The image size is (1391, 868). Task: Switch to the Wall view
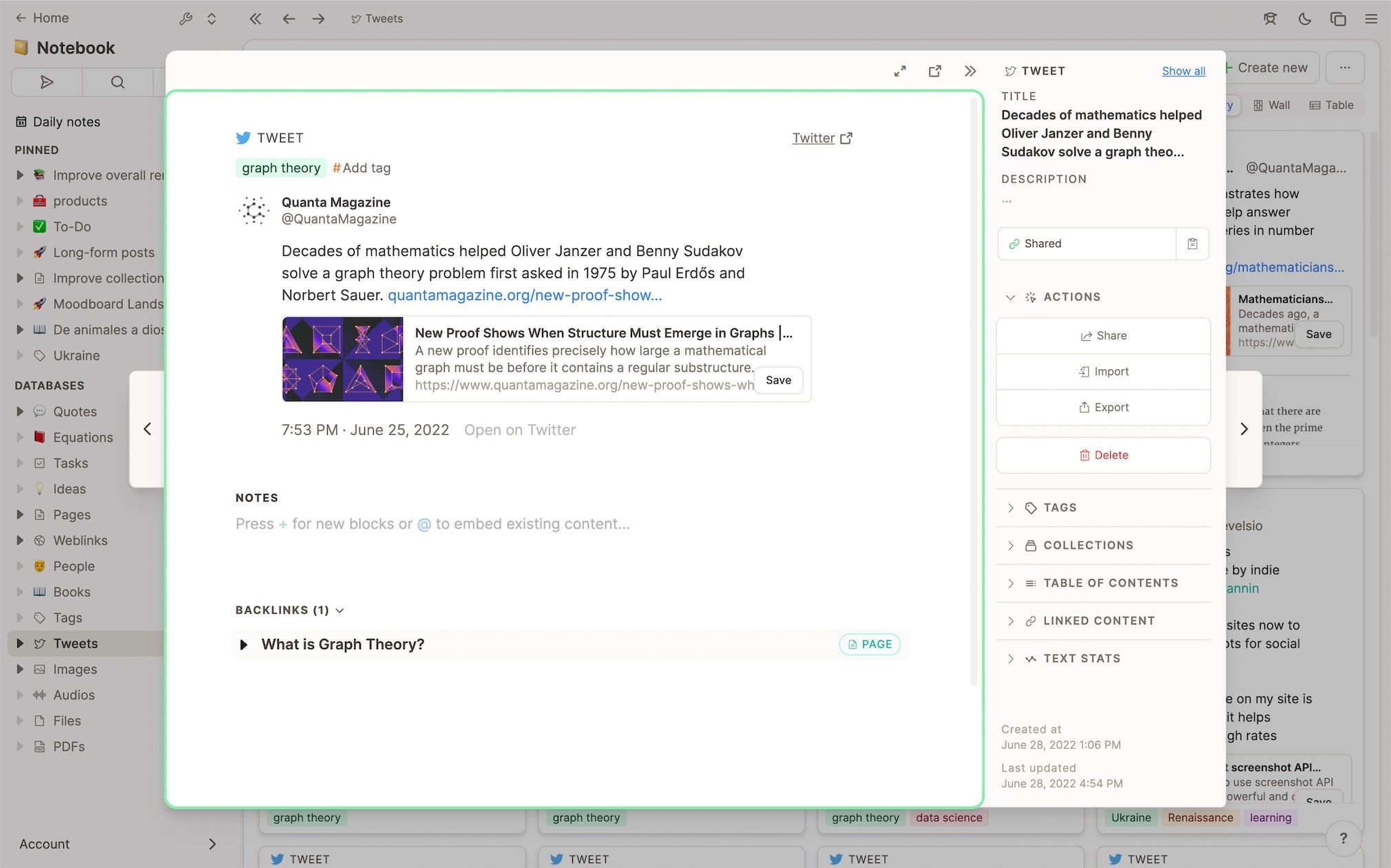1272,105
